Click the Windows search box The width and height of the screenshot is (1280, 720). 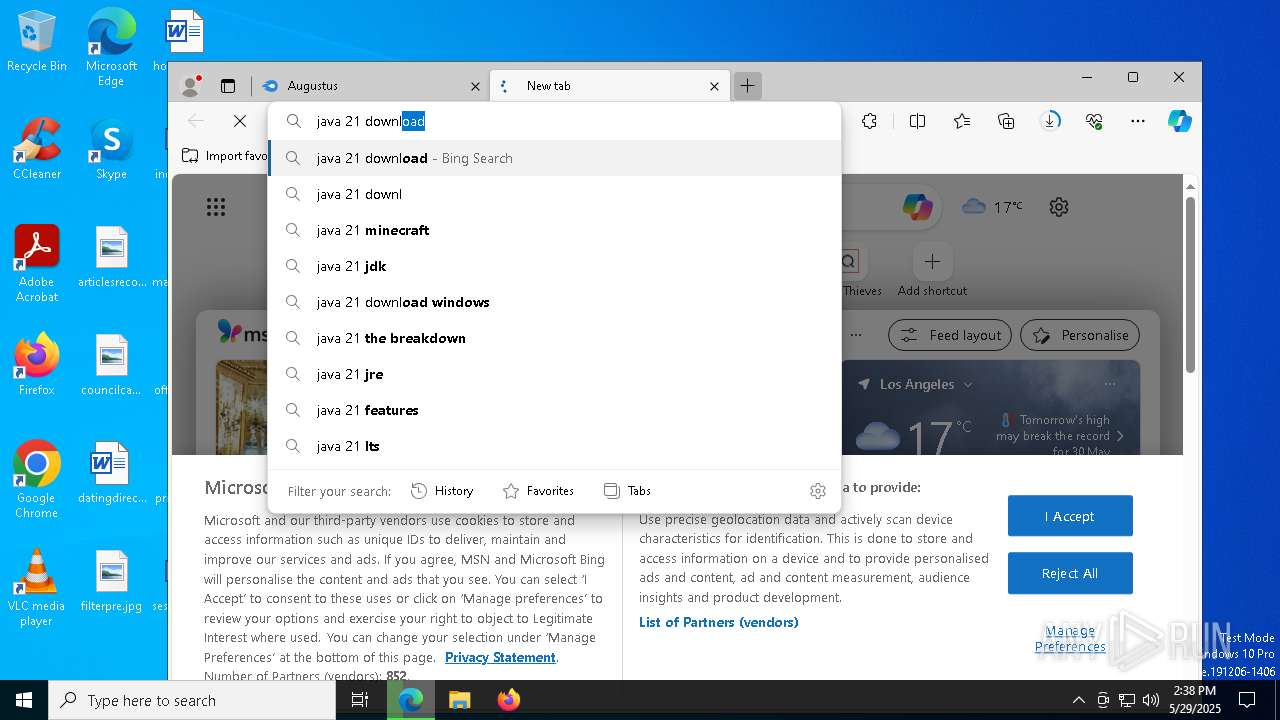pos(192,700)
